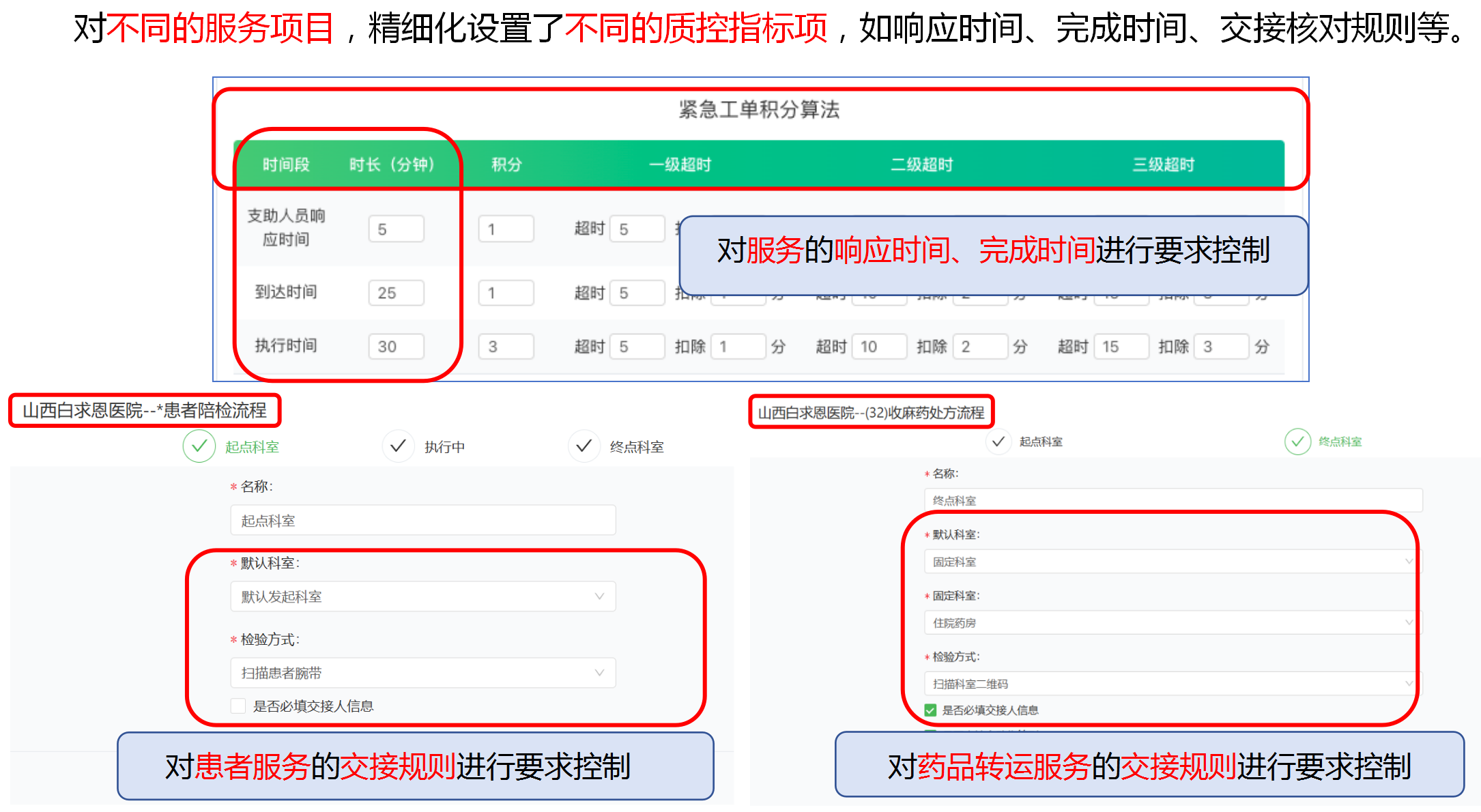Click the 起点科室 step label in 收麻药处方流程

[x=1041, y=441]
